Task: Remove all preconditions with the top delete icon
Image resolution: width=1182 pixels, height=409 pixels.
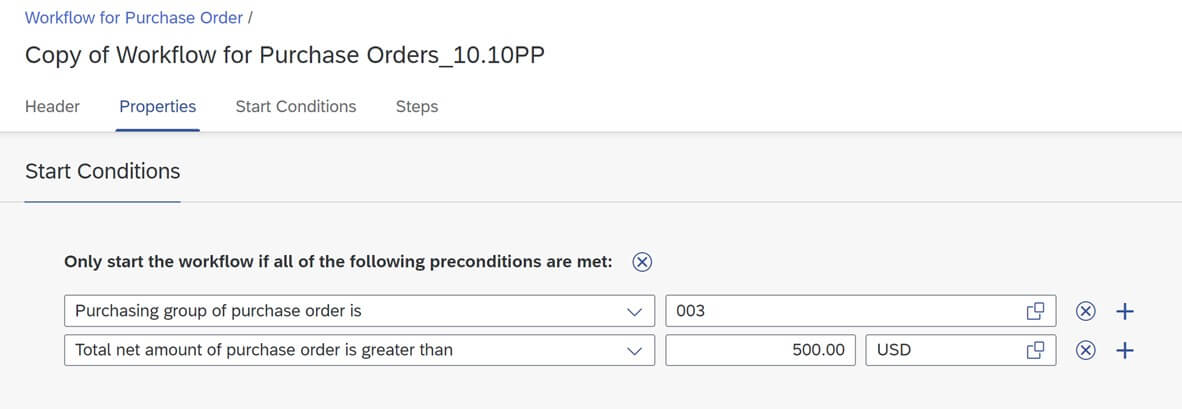Action: point(642,262)
